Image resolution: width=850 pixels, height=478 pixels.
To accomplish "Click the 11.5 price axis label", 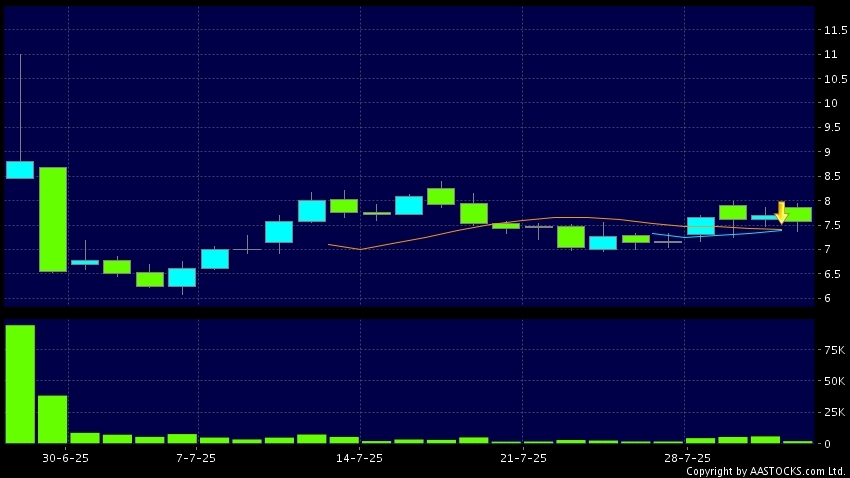I will pyautogui.click(x=835, y=30).
